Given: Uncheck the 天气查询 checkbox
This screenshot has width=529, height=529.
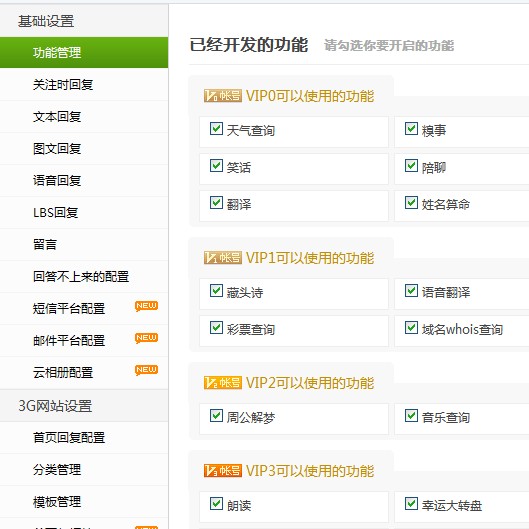Looking at the screenshot, I should (x=216, y=129).
